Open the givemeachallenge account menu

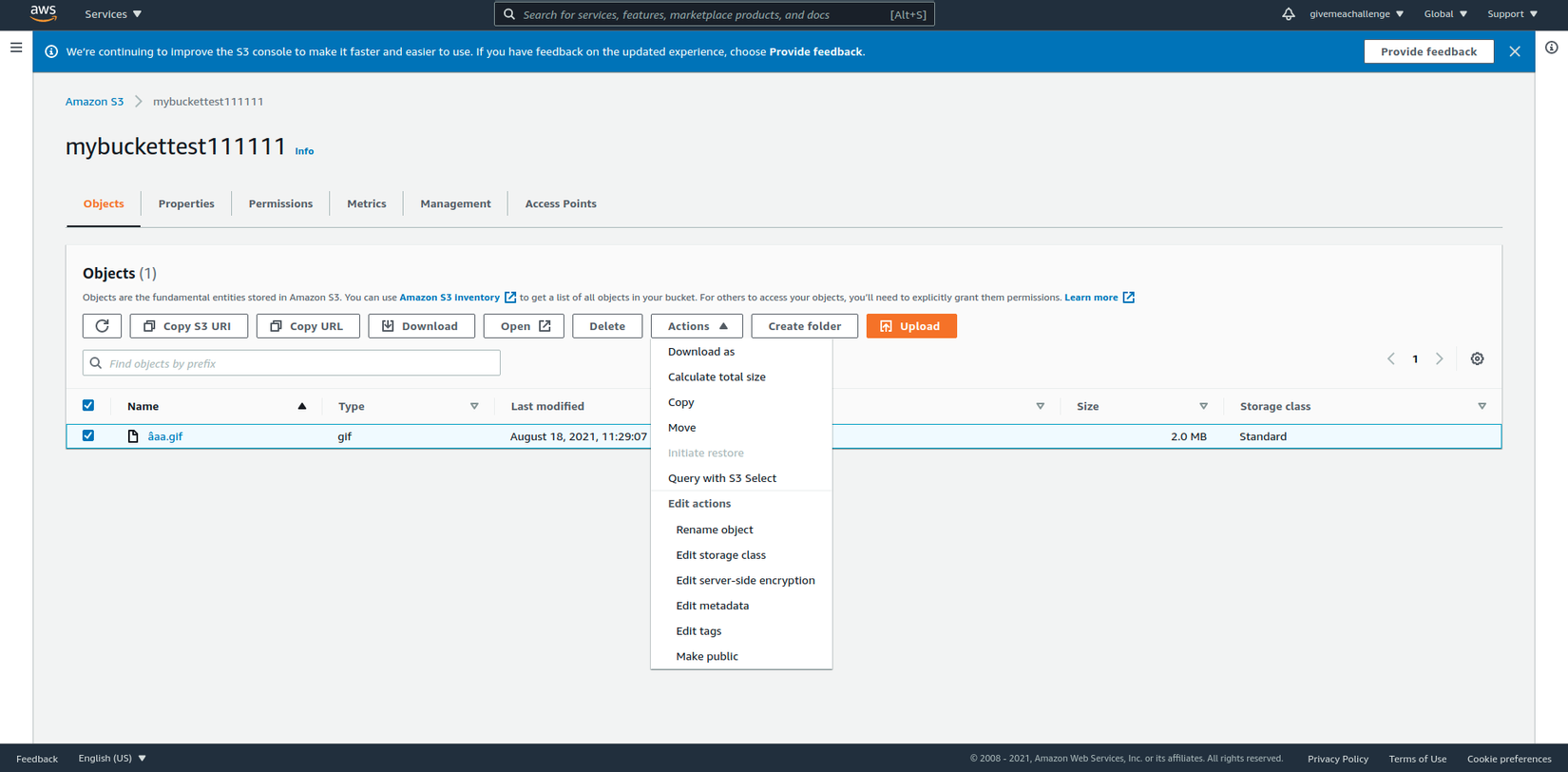click(x=1356, y=14)
